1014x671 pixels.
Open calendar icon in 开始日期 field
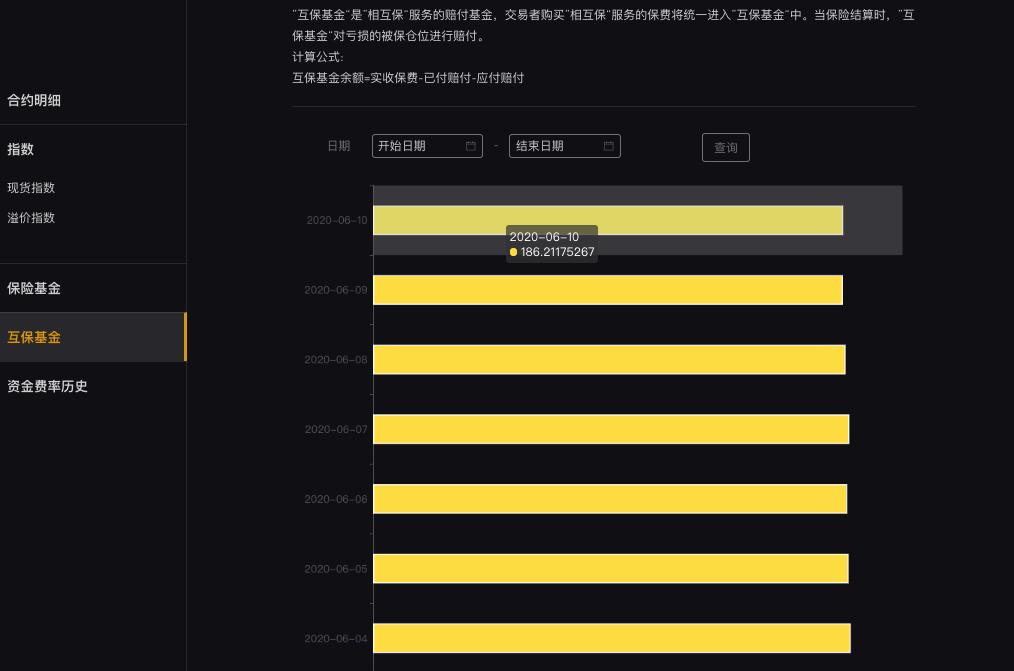[x=471, y=146]
